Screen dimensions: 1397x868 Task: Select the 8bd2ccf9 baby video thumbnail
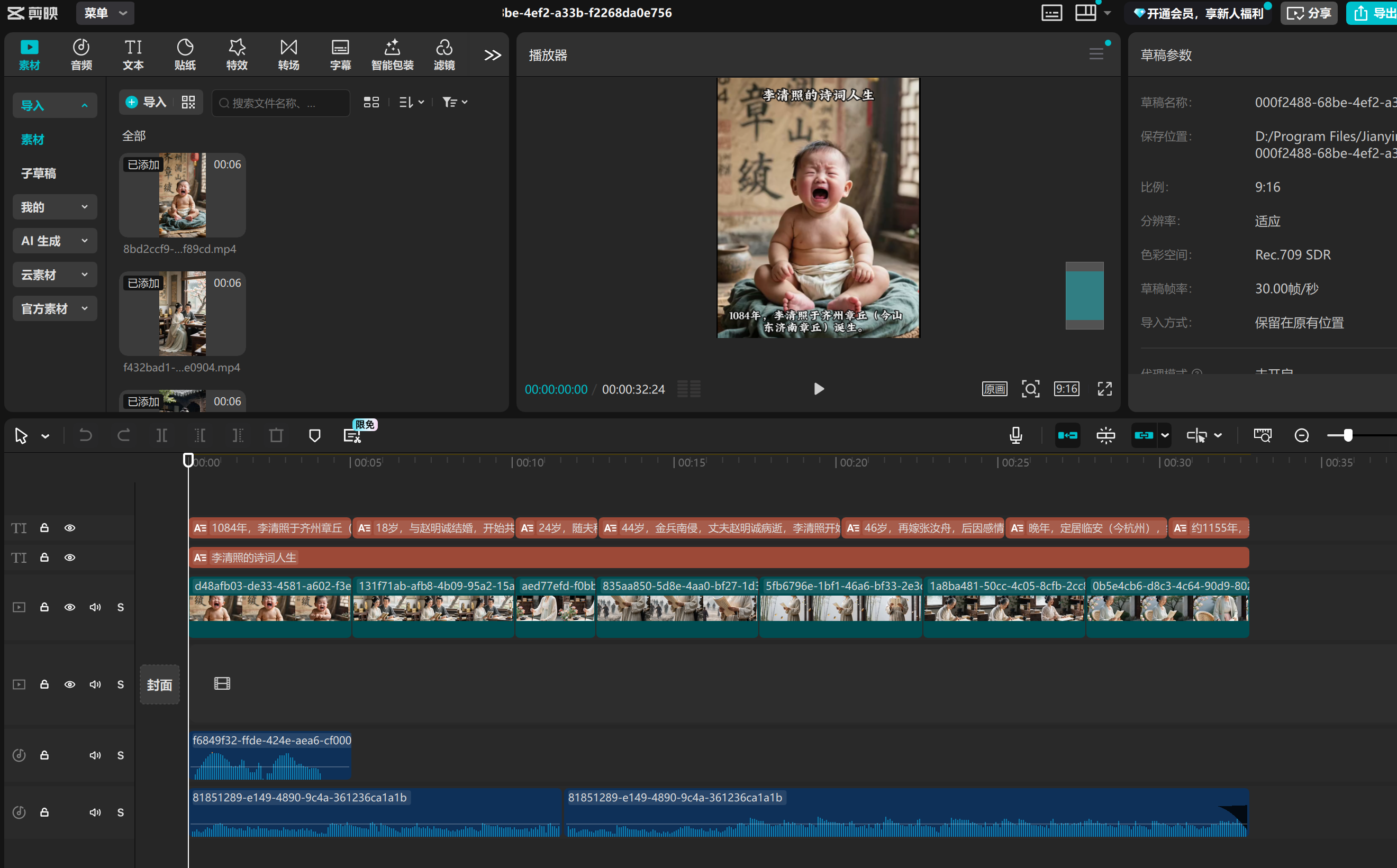pos(182,195)
